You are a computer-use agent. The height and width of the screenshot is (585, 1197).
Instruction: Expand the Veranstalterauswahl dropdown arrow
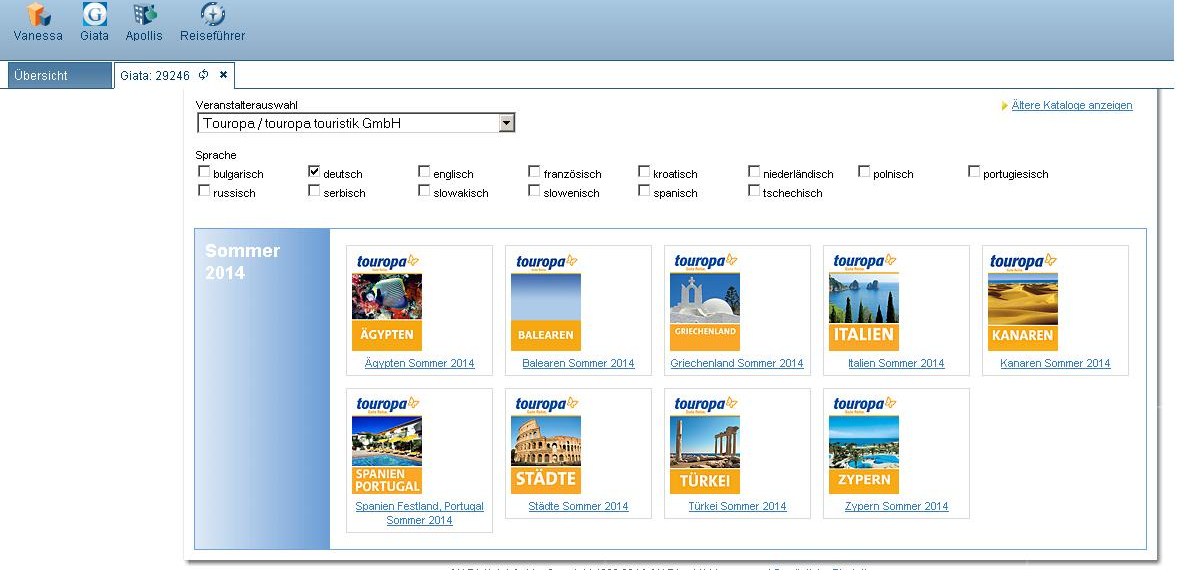tap(506, 123)
